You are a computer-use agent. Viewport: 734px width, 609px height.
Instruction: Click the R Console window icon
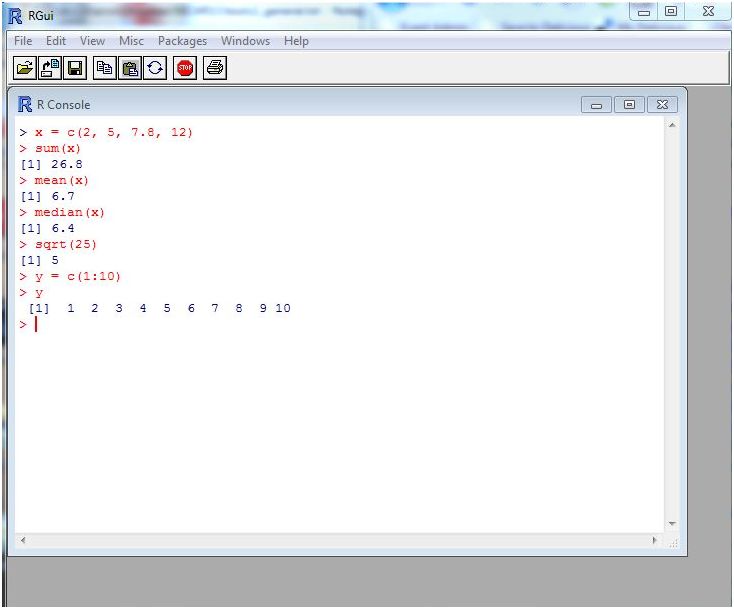[x=25, y=104]
